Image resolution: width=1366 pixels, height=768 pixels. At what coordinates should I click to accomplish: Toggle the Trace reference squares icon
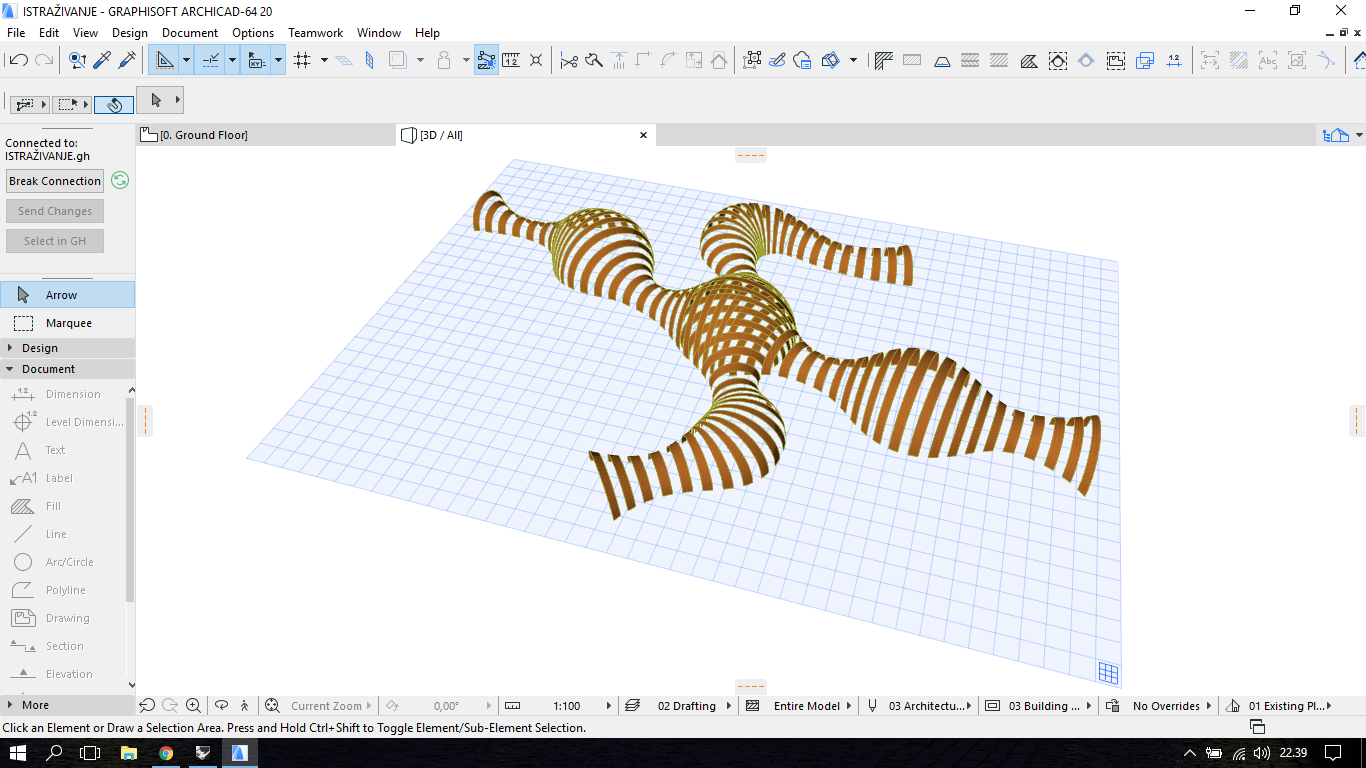tap(398, 60)
